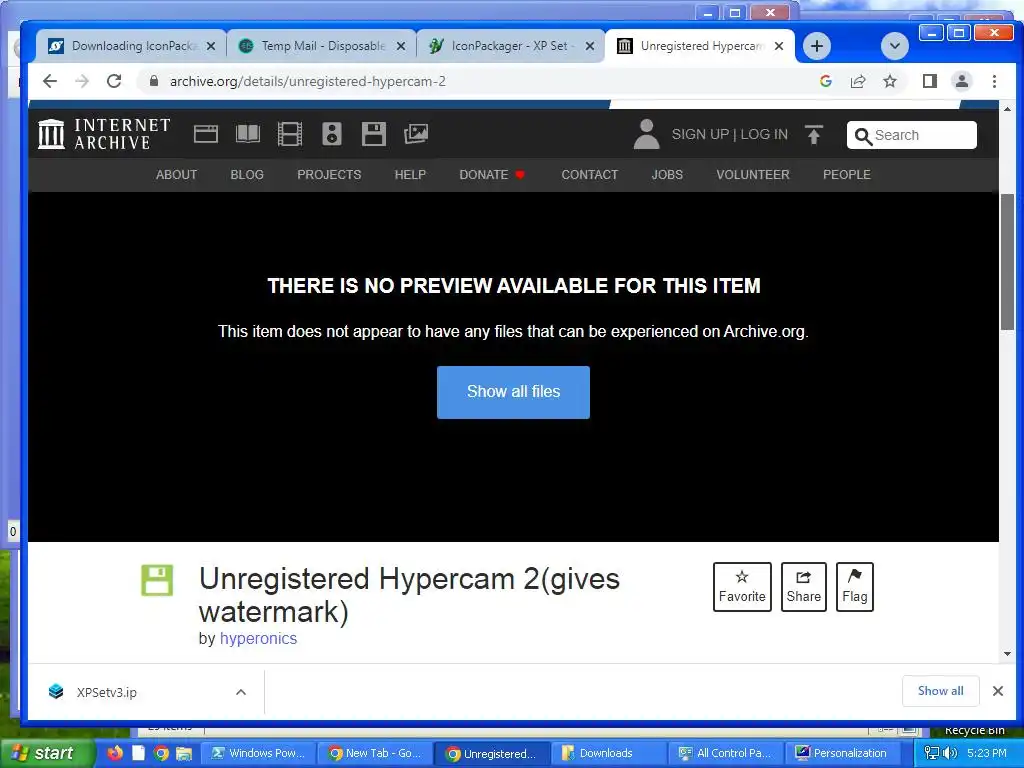
Task: Close the Temp Mail tab
Action: (x=400, y=46)
